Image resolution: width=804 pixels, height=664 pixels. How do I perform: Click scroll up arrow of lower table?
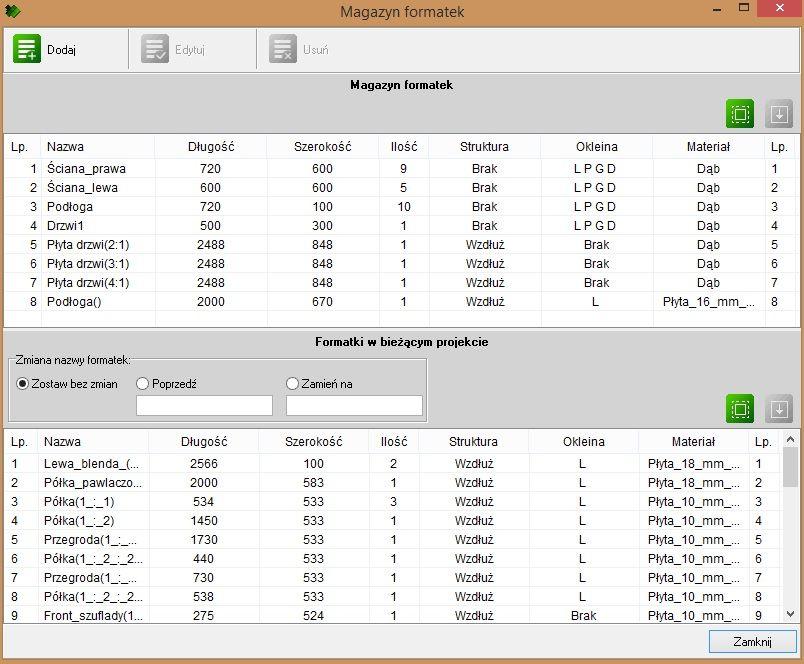point(791,439)
